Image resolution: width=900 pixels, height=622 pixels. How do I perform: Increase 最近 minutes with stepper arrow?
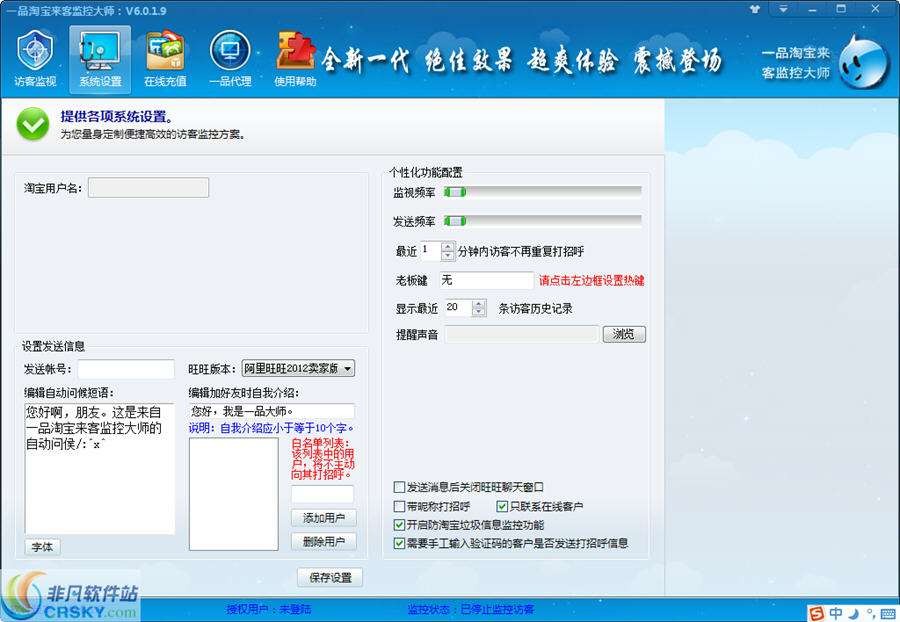pos(447,248)
